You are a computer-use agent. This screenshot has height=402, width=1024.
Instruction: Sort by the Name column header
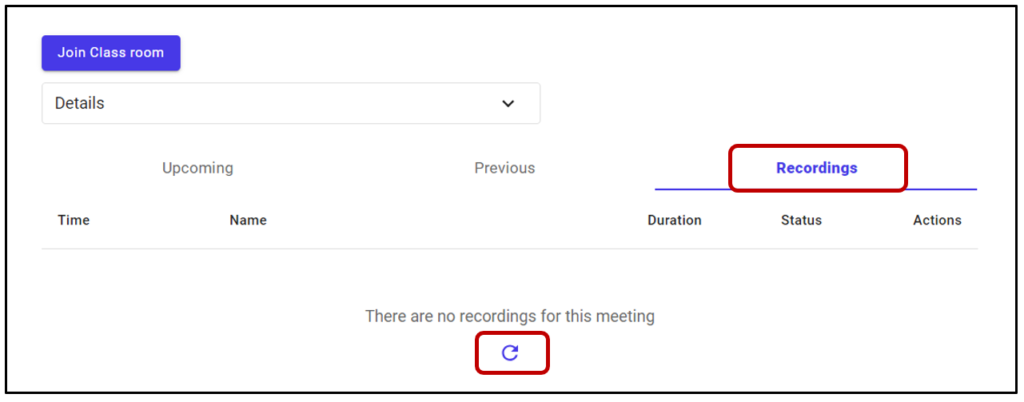point(248,220)
